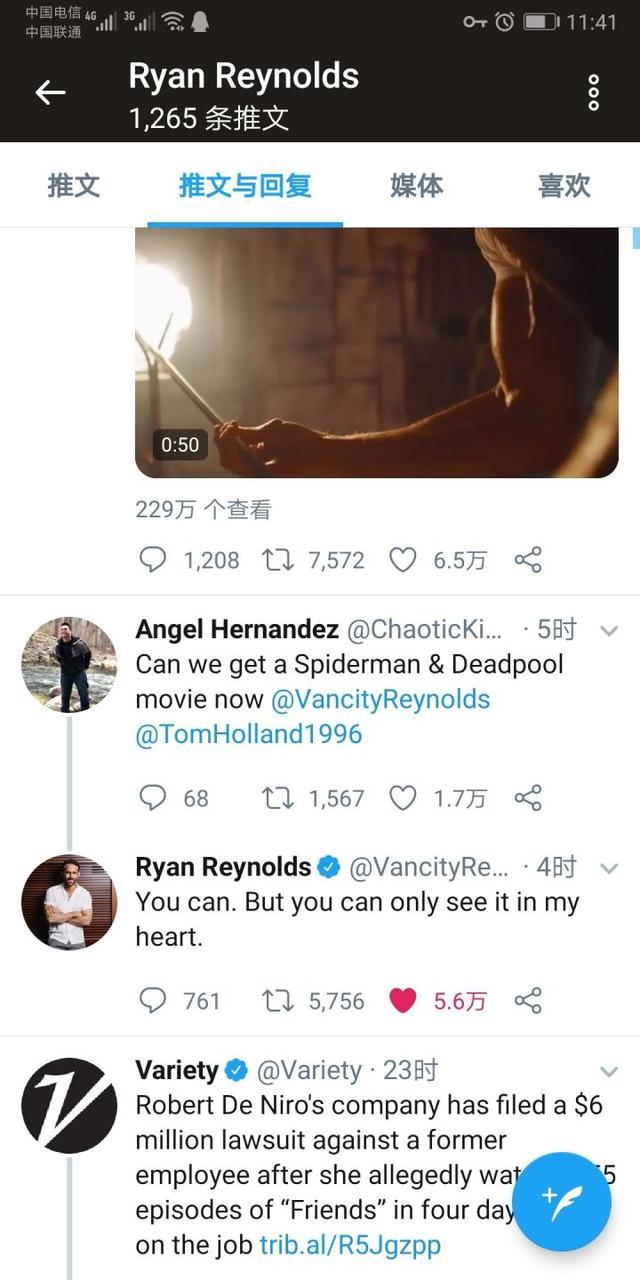The image size is (640, 1280).
Task: Like the video tweet with 6.5万 likes
Action: coord(402,560)
